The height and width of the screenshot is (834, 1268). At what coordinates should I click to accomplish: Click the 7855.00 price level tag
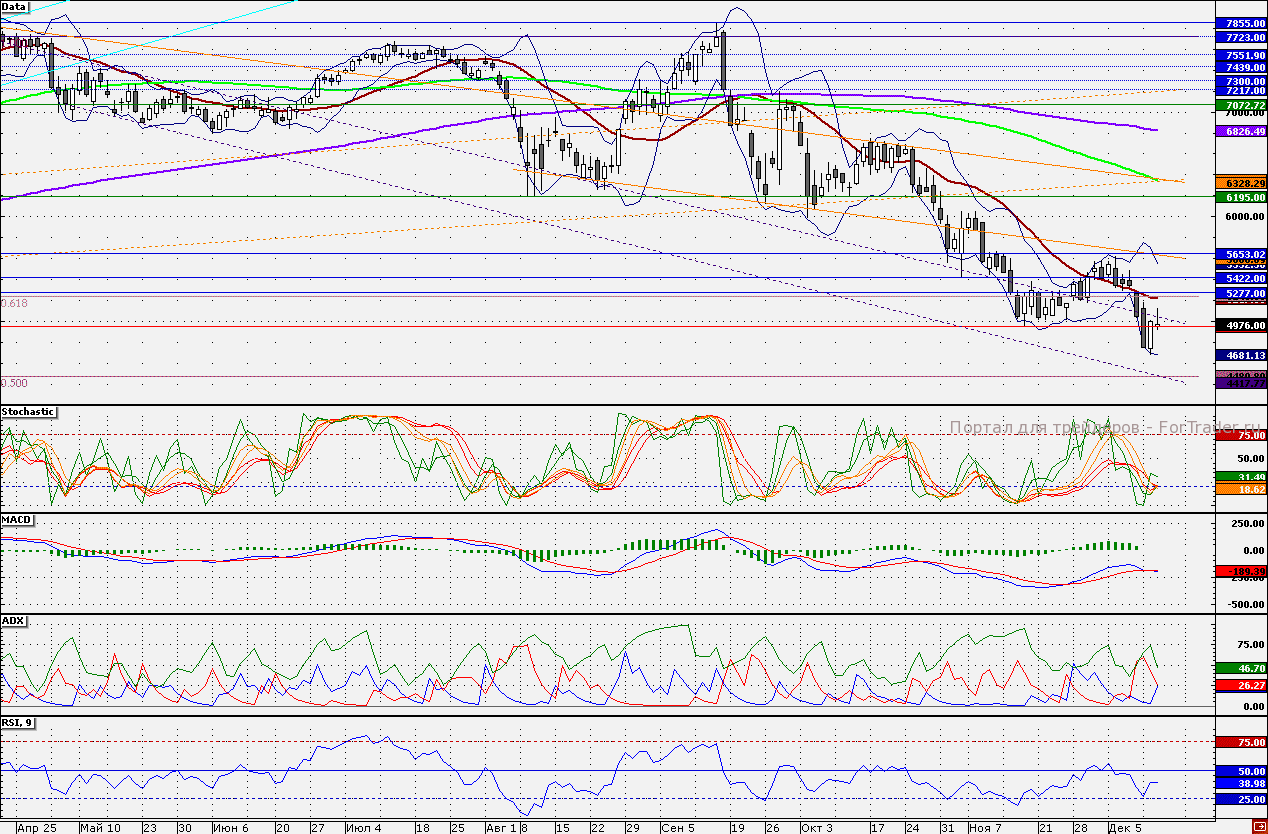[1240, 23]
